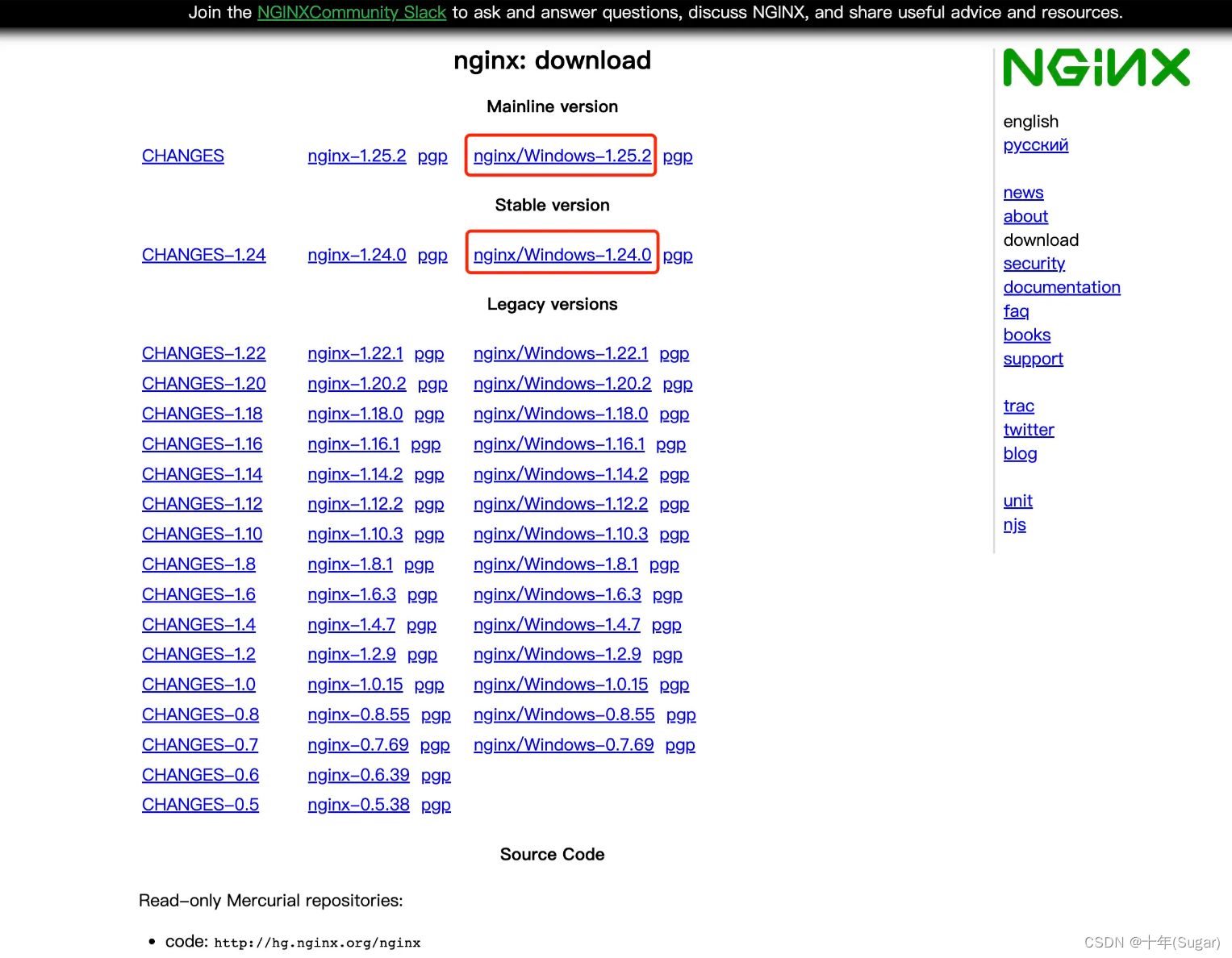1232x958 pixels.
Task: Open the faq page
Action: click(1016, 312)
